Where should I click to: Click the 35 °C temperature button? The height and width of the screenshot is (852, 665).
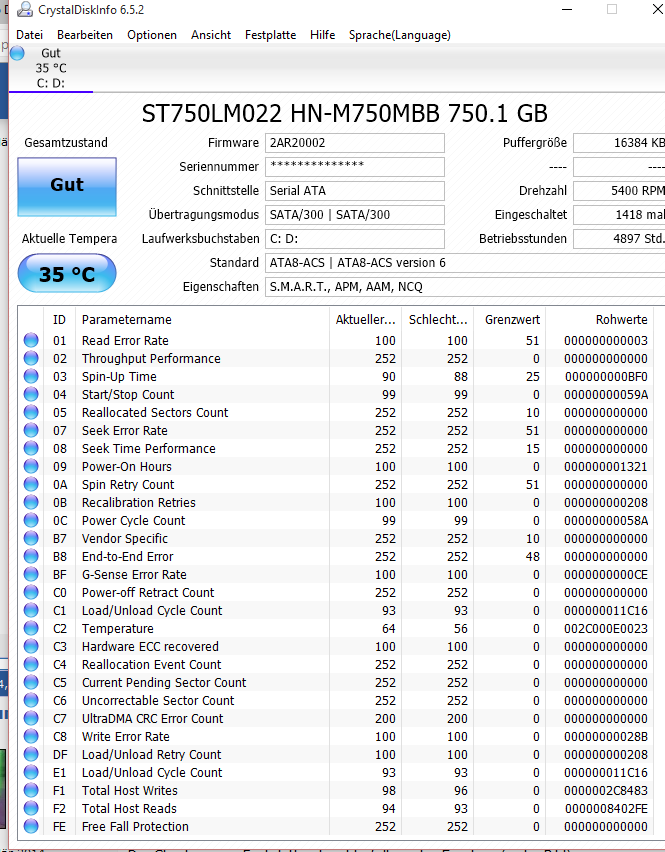67,273
